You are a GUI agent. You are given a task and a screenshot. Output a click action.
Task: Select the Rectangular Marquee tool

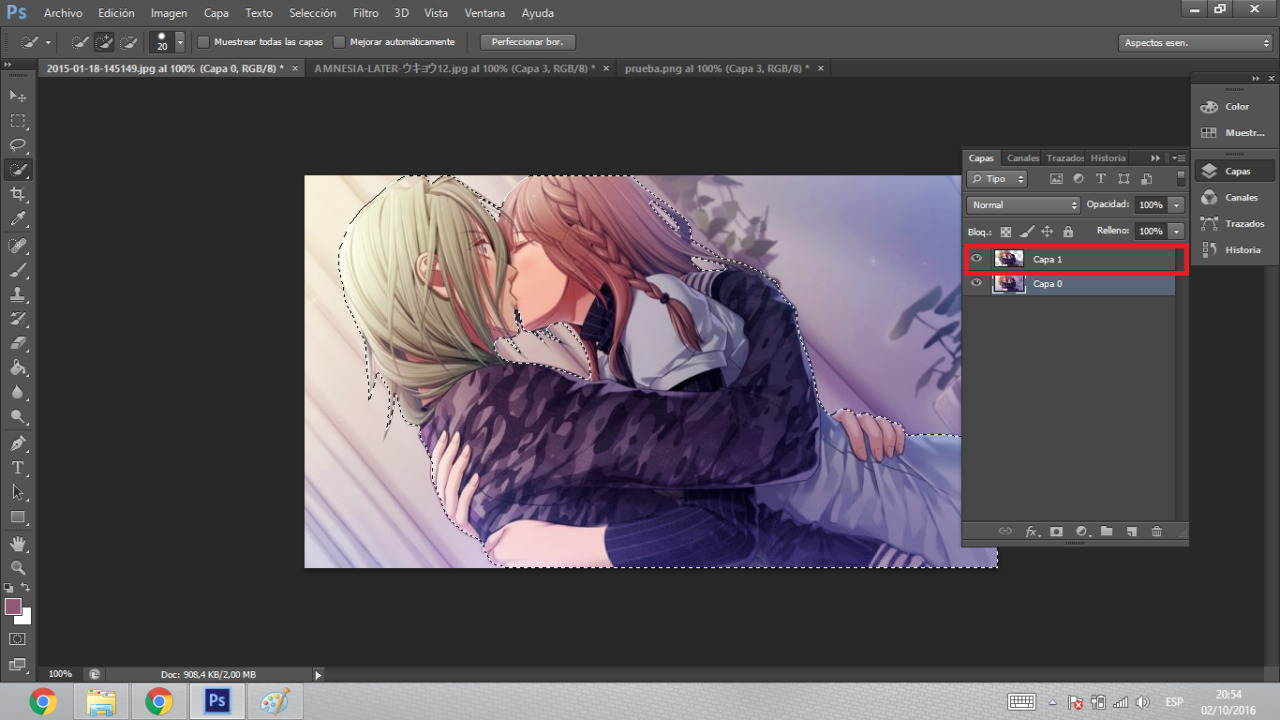(x=18, y=121)
